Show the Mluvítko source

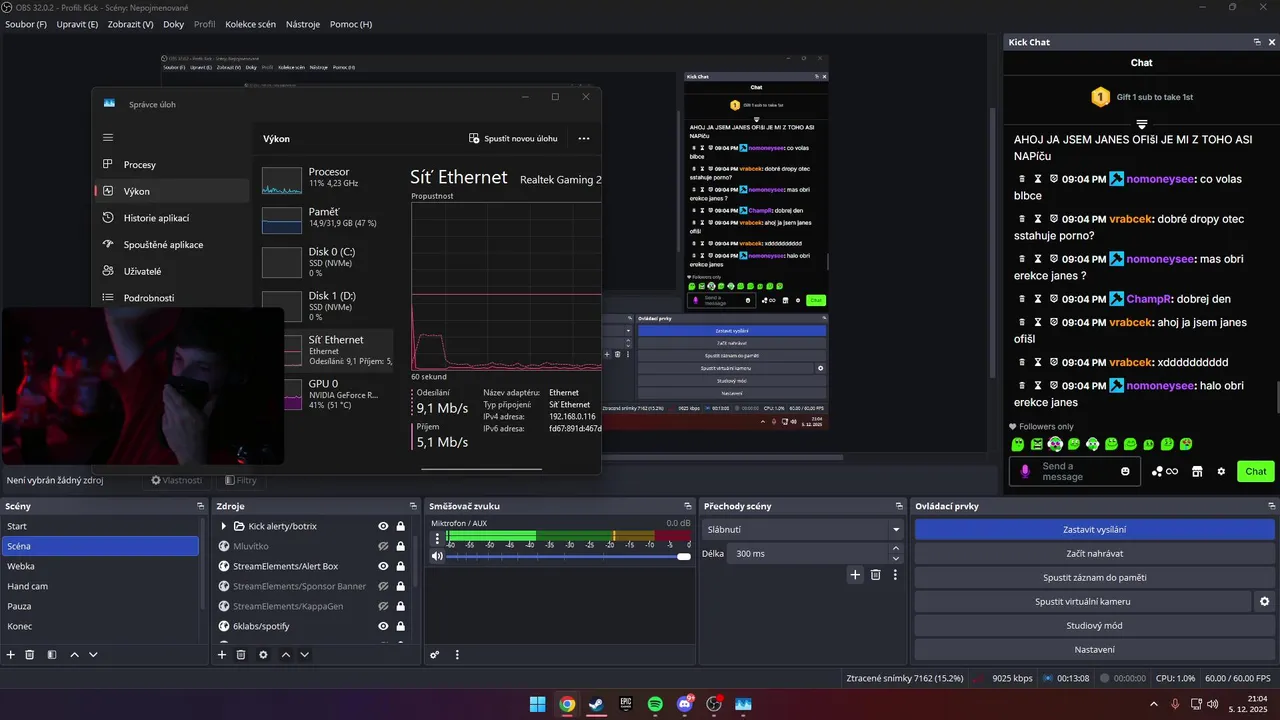pyautogui.click(x=383, y=546)
